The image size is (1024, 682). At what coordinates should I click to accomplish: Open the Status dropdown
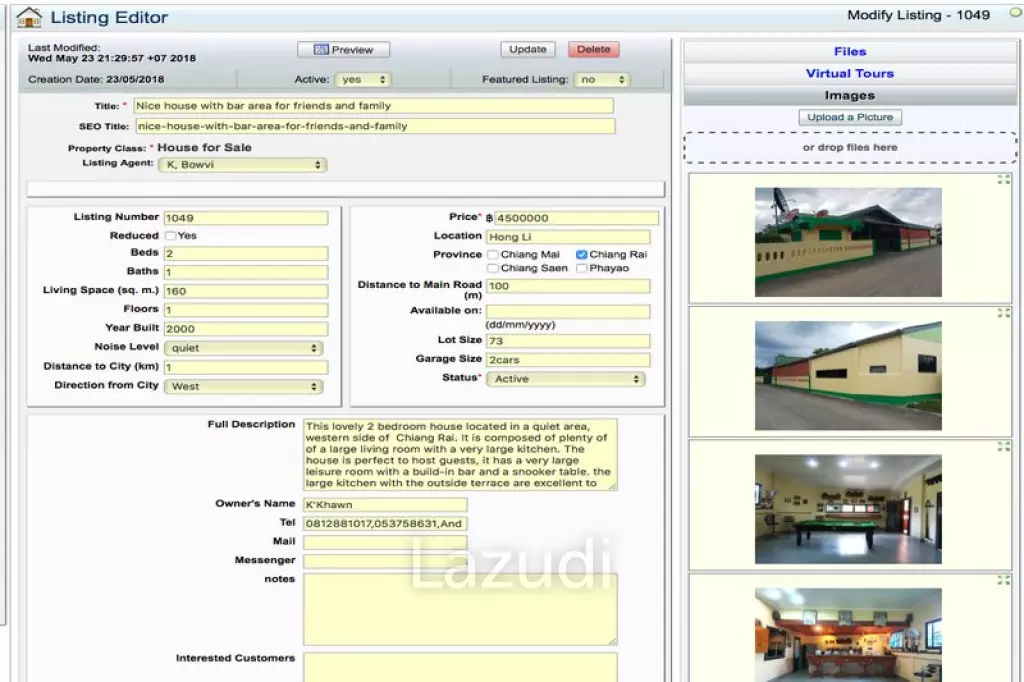click(x=566, y=379)
